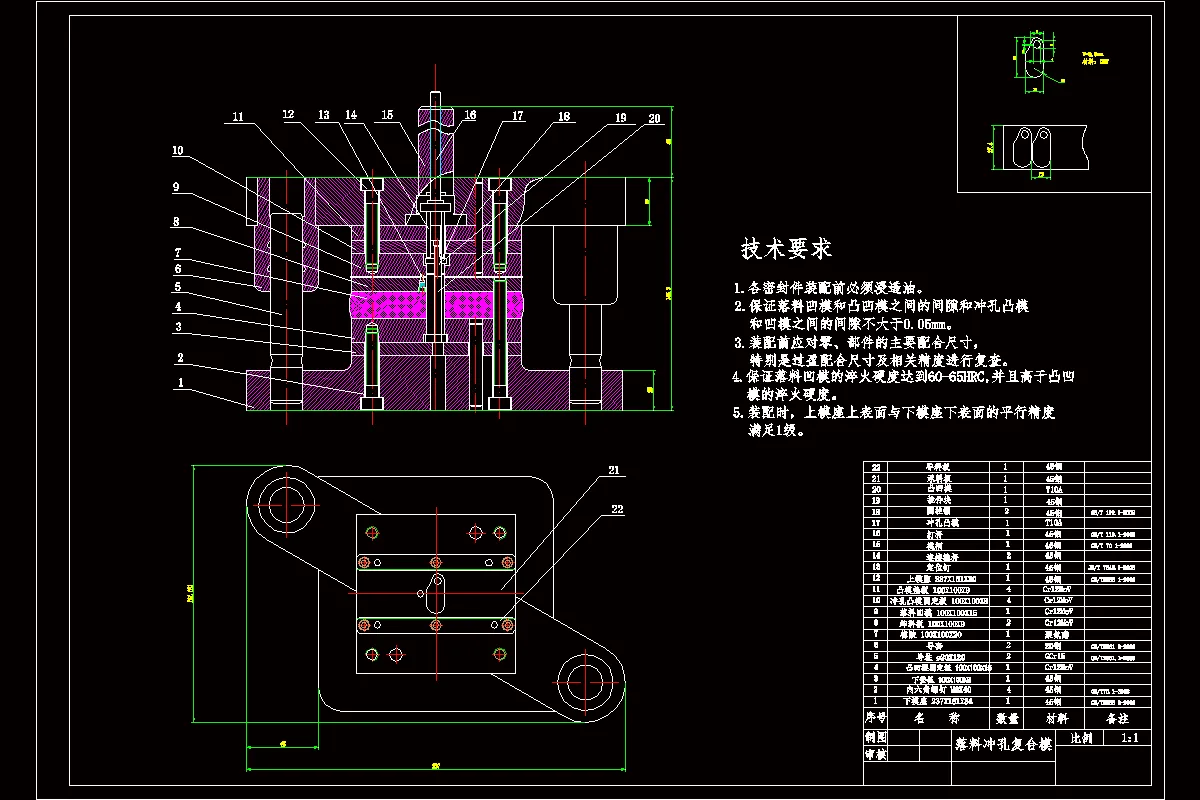
Task: Click the 备注 header cell
Action: (x=1116, y=717)
